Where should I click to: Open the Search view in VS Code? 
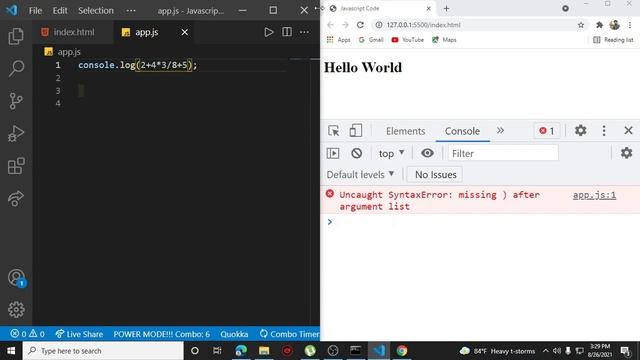pyautogui.click(x=16, y=68)
